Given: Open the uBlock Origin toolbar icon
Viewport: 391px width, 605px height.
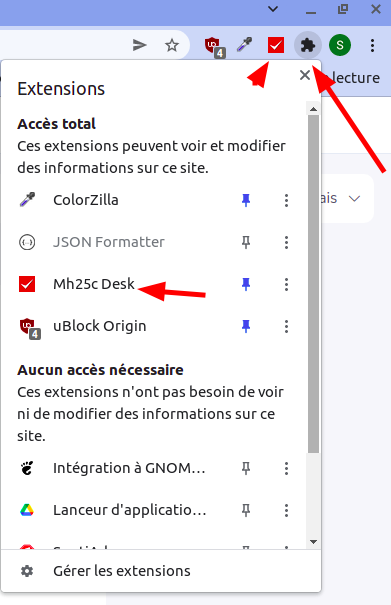Looking at the screenshot, I should coord(214,46).
